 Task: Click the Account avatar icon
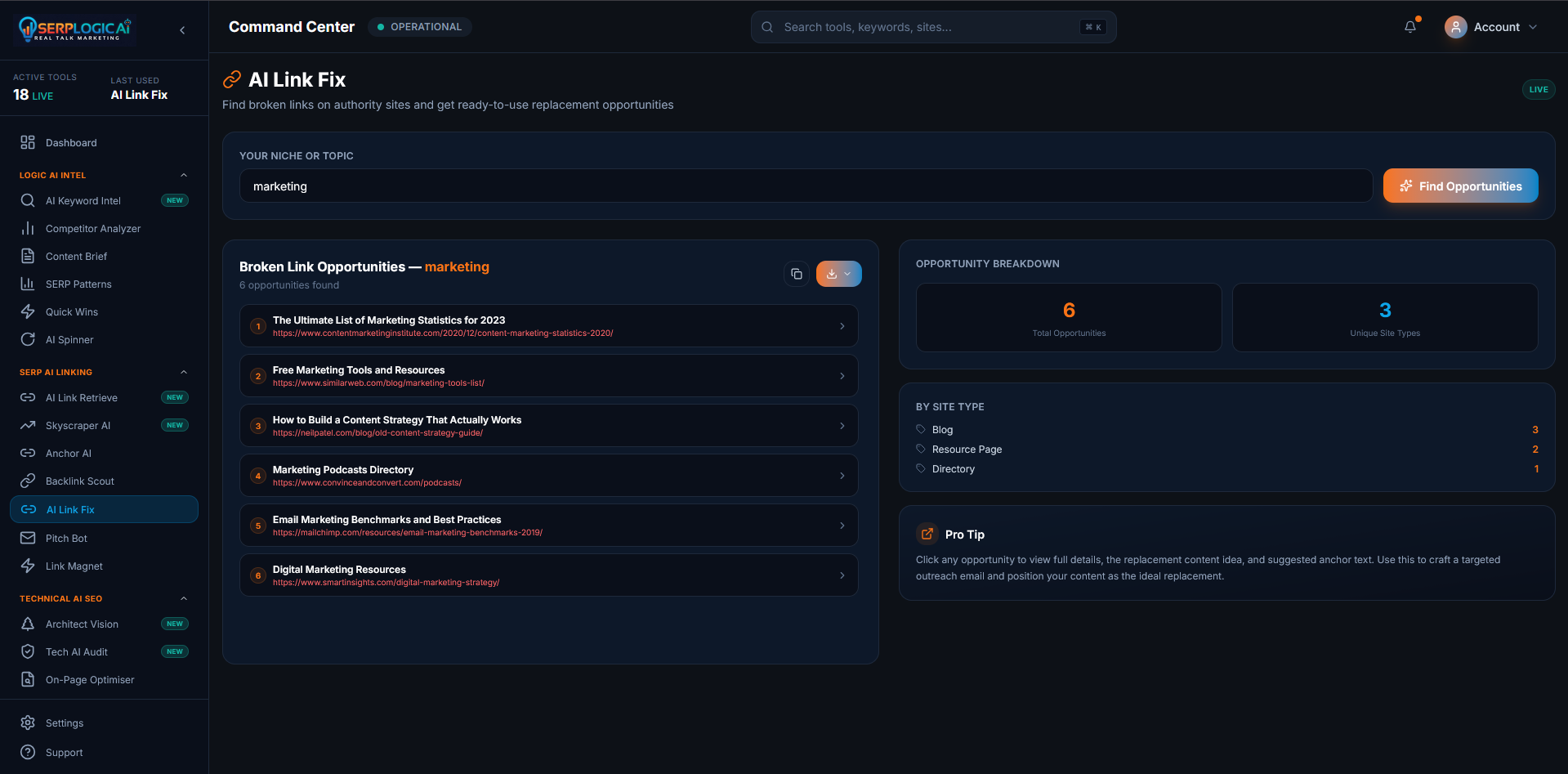click(1455, 27)
